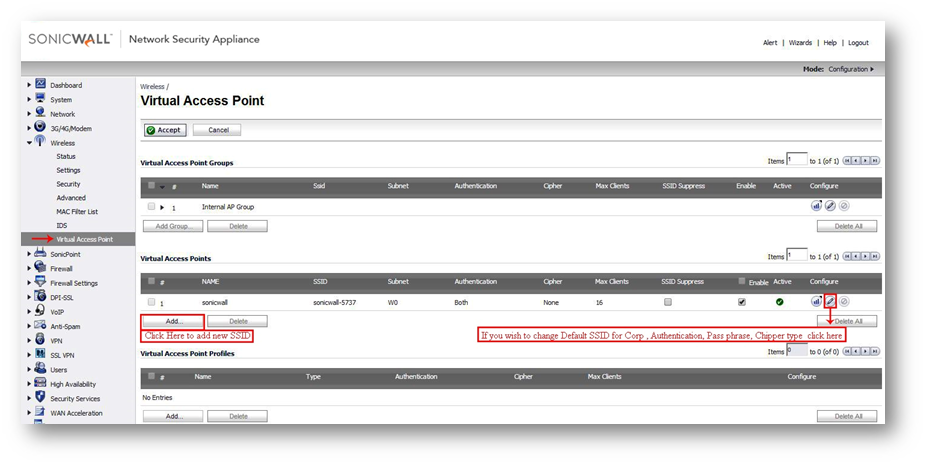Go to previous page of Virtual Access Point Profiles
The height and width of the screenshot is (466, 927).
[856, 351]
